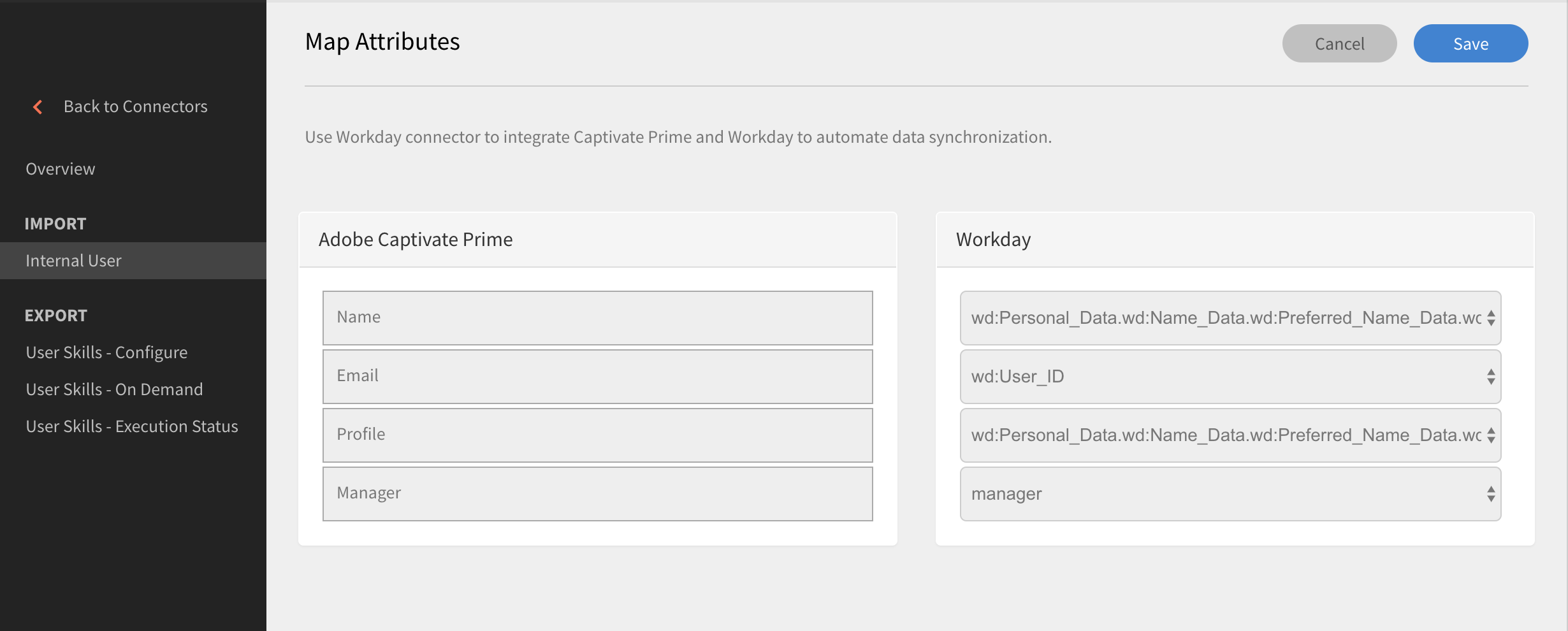Go to Overview in sidebar
Screen dimensions: 1568x631
click(x=61, y=169)
